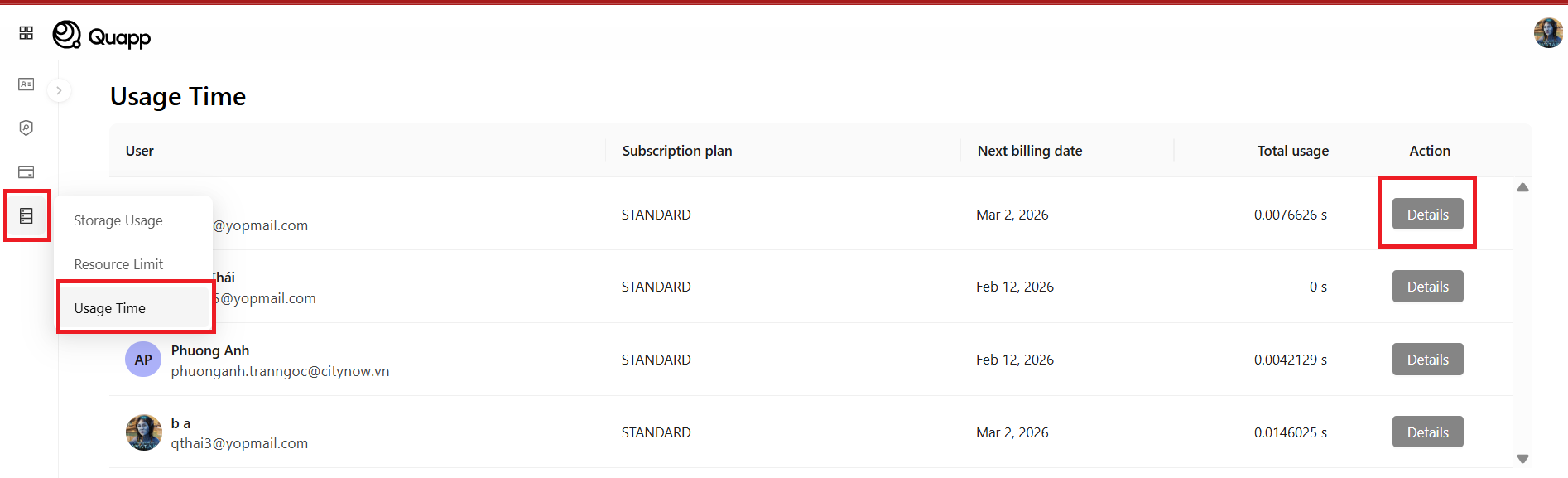The width and height of the screenshot is (1568, 478).
Task: Click the Total usage column header
Action: (1292, 151)
